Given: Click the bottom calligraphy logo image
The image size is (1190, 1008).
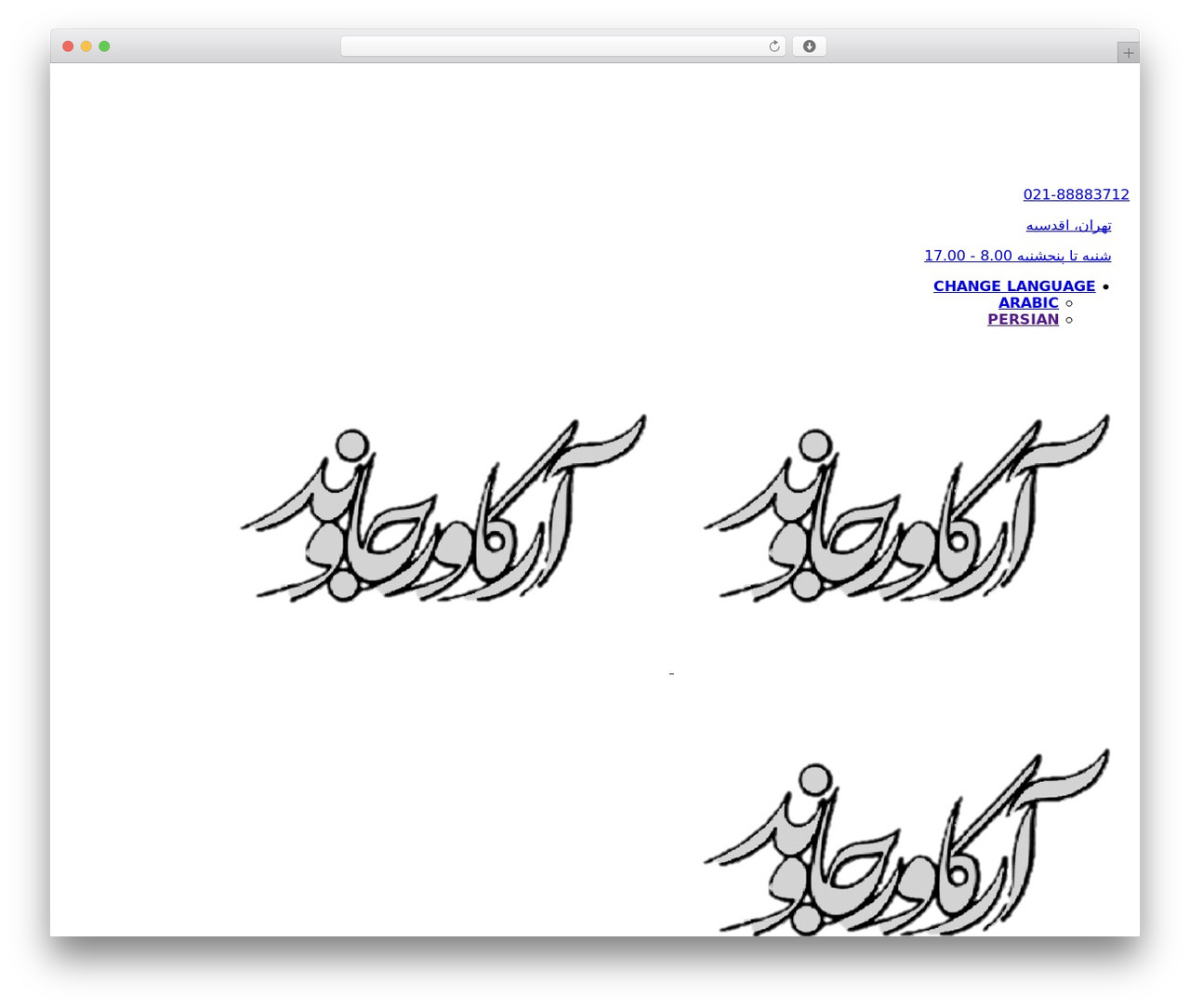Looking at the screenshot, I should tap(906, 842).
